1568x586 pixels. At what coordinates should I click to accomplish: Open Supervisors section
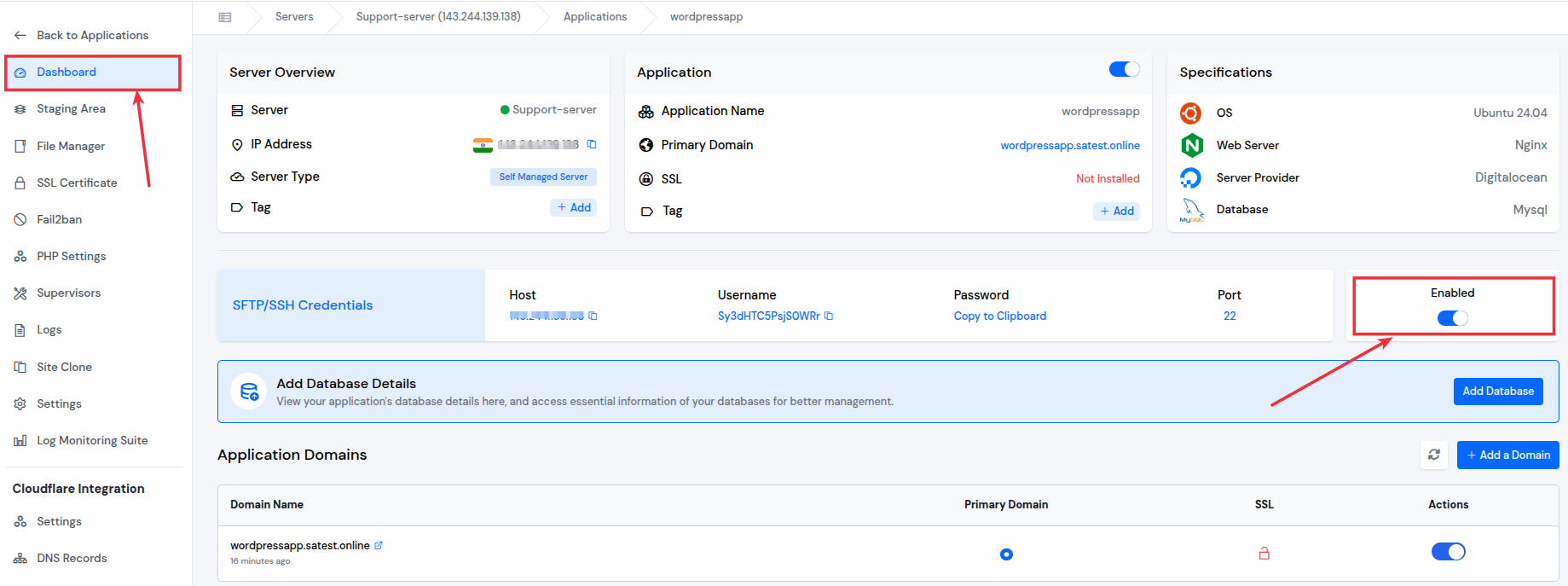[68, 293]
